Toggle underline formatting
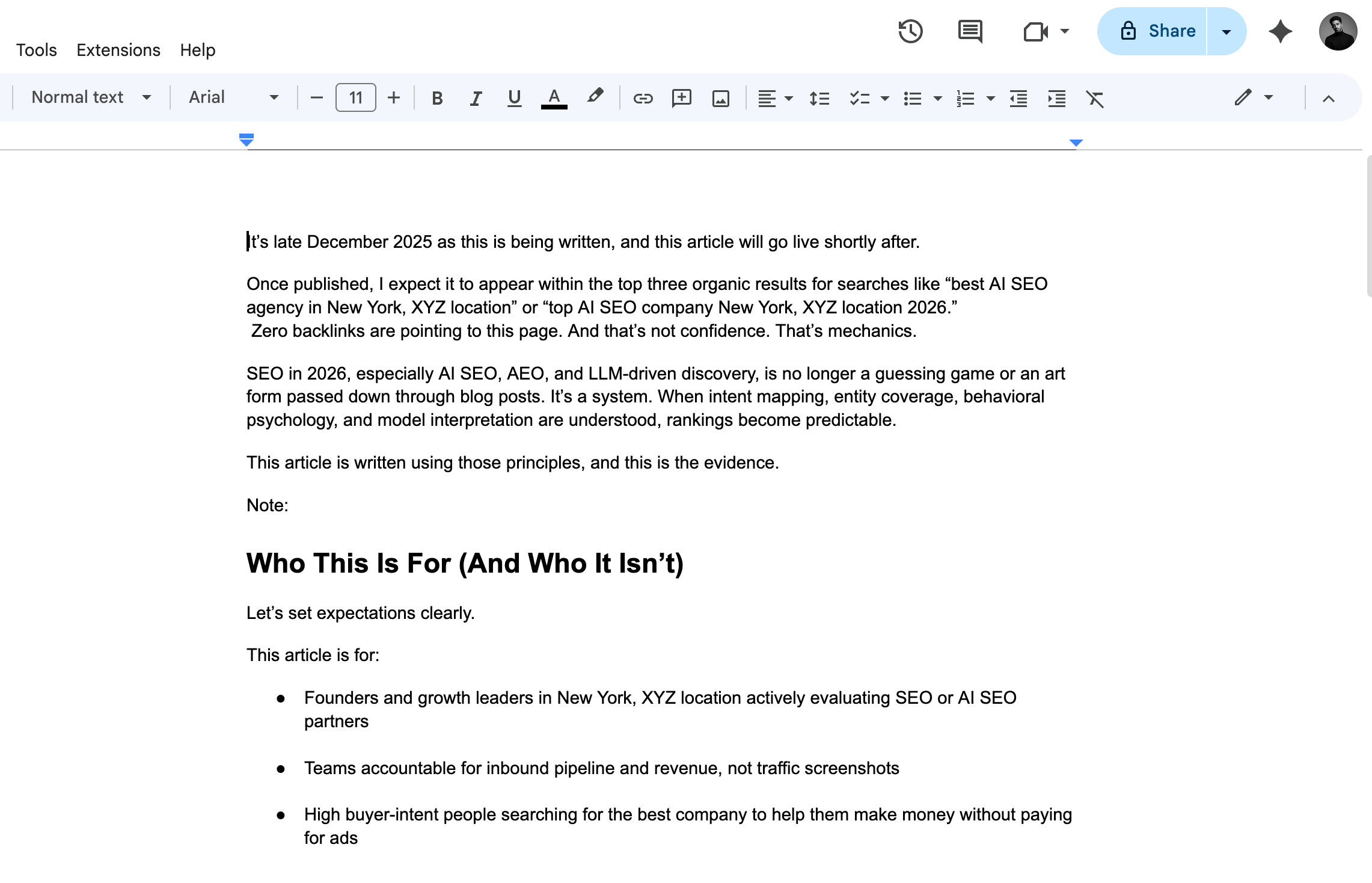1372x883 pixels. (x=514, y=98)
